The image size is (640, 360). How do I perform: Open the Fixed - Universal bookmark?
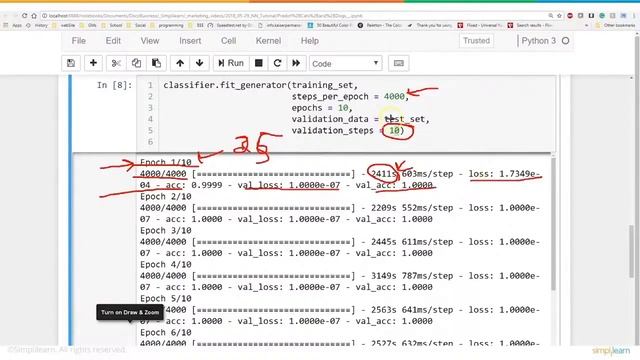click(x=480, y=25)
